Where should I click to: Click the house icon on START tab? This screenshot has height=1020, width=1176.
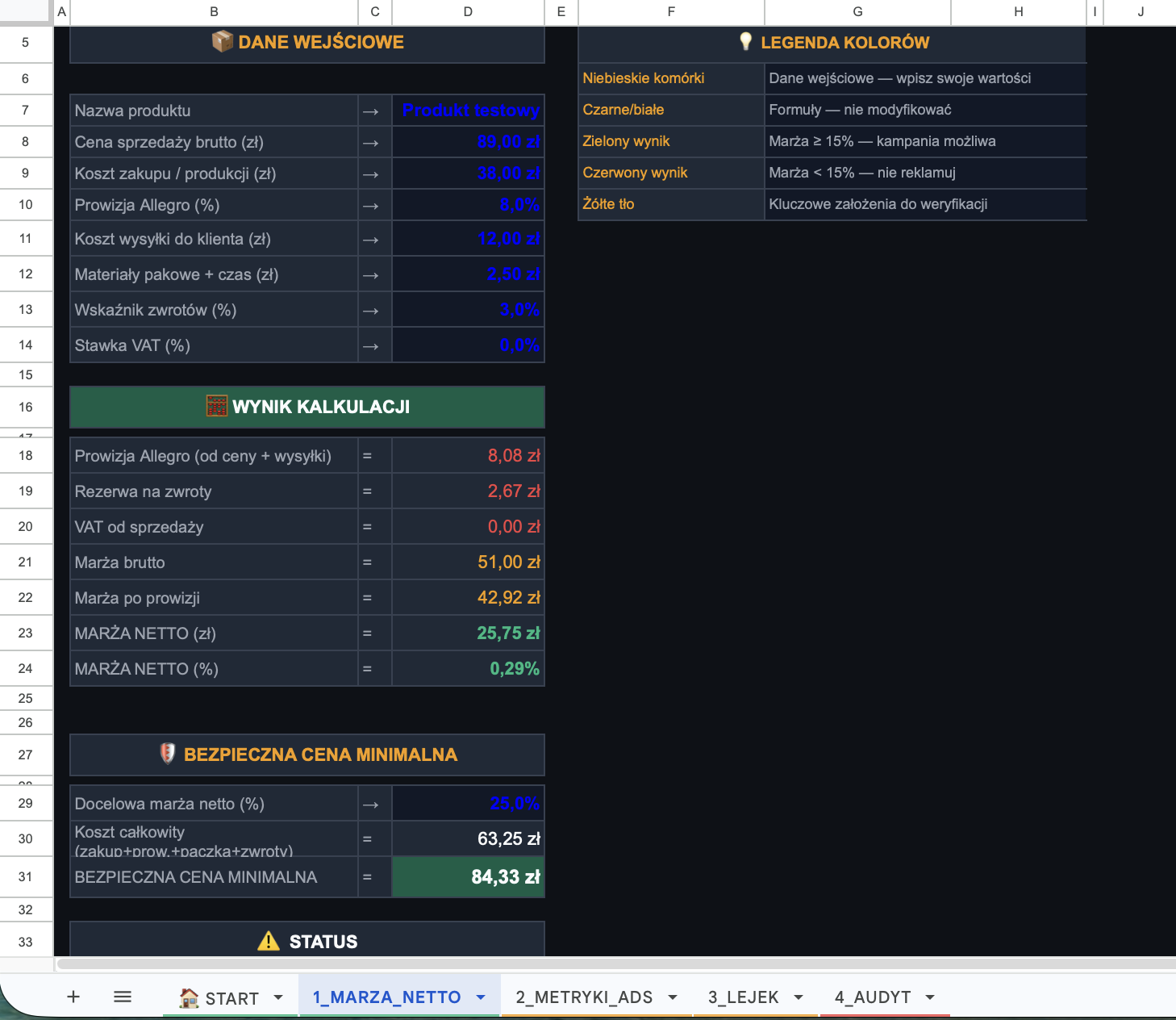tap(190, 998)
